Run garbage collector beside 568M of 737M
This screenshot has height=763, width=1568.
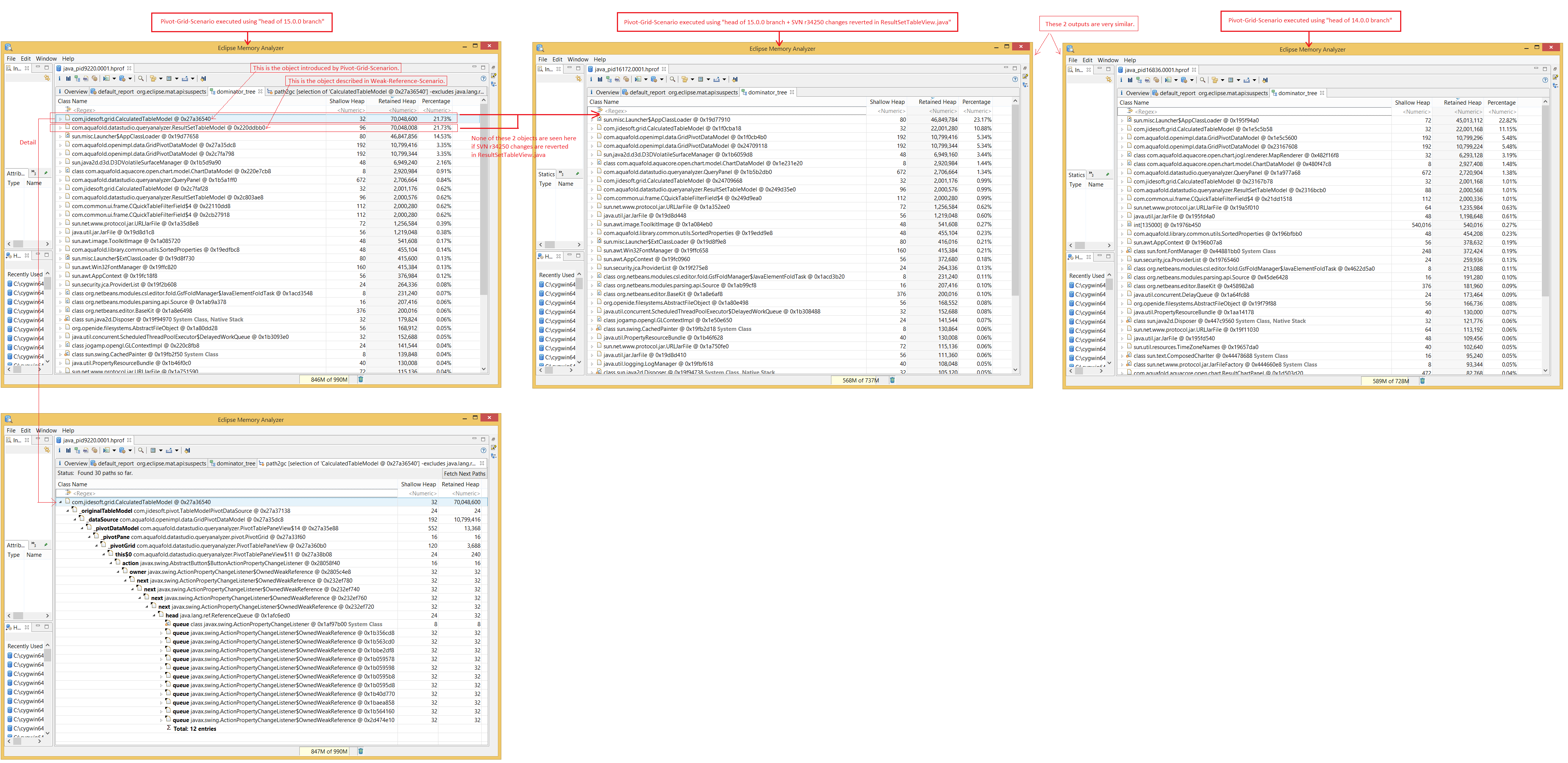892,380
